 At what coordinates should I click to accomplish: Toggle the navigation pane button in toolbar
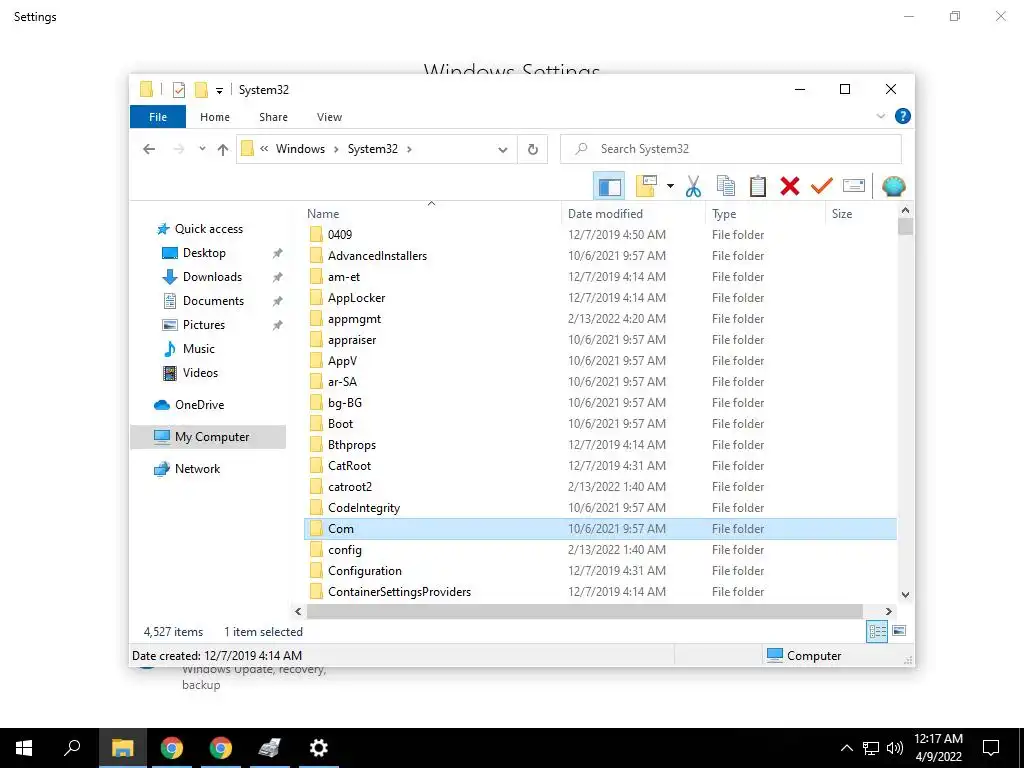coord(609,187)
